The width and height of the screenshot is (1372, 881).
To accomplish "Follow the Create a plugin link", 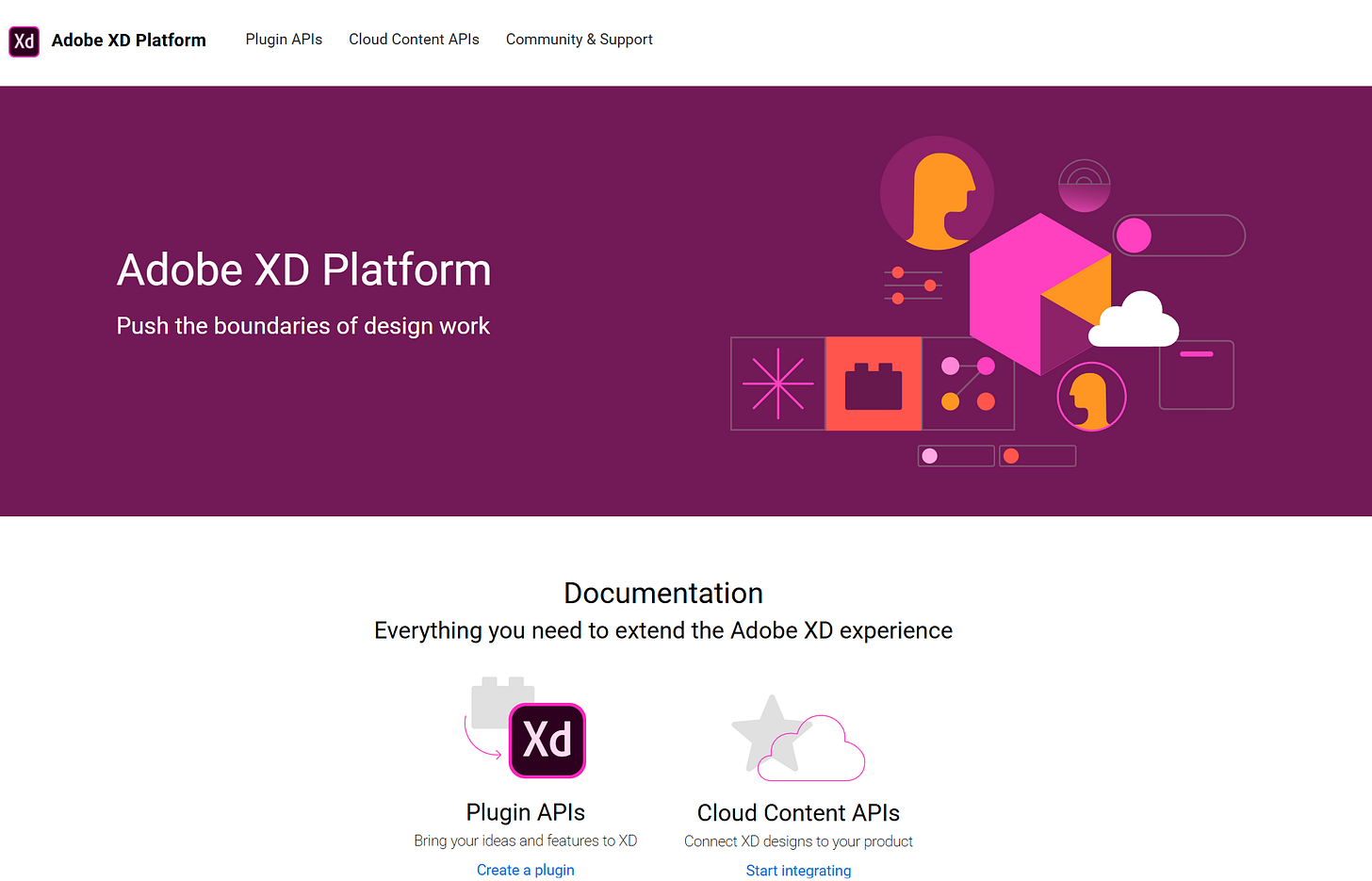I will (525, 870).
